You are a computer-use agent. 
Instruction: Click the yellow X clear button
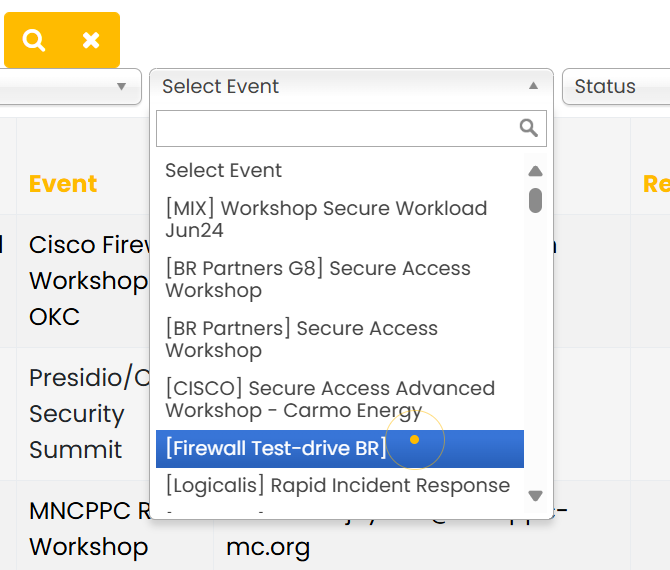91,40
